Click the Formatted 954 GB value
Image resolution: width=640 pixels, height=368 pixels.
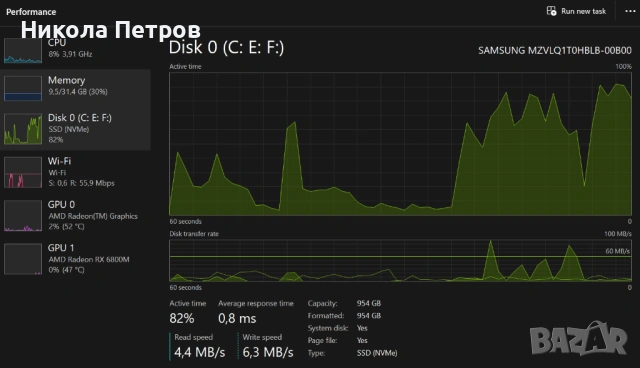pyautogui.click(x=369, y=315)
